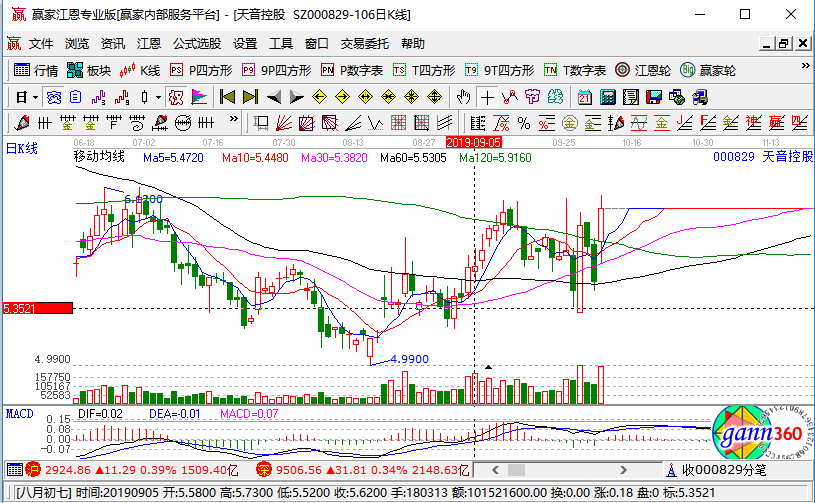The height and width of the screenshot is (503, 815).
Task: Select the red pencil drawing tool
Action: (22, 123)
